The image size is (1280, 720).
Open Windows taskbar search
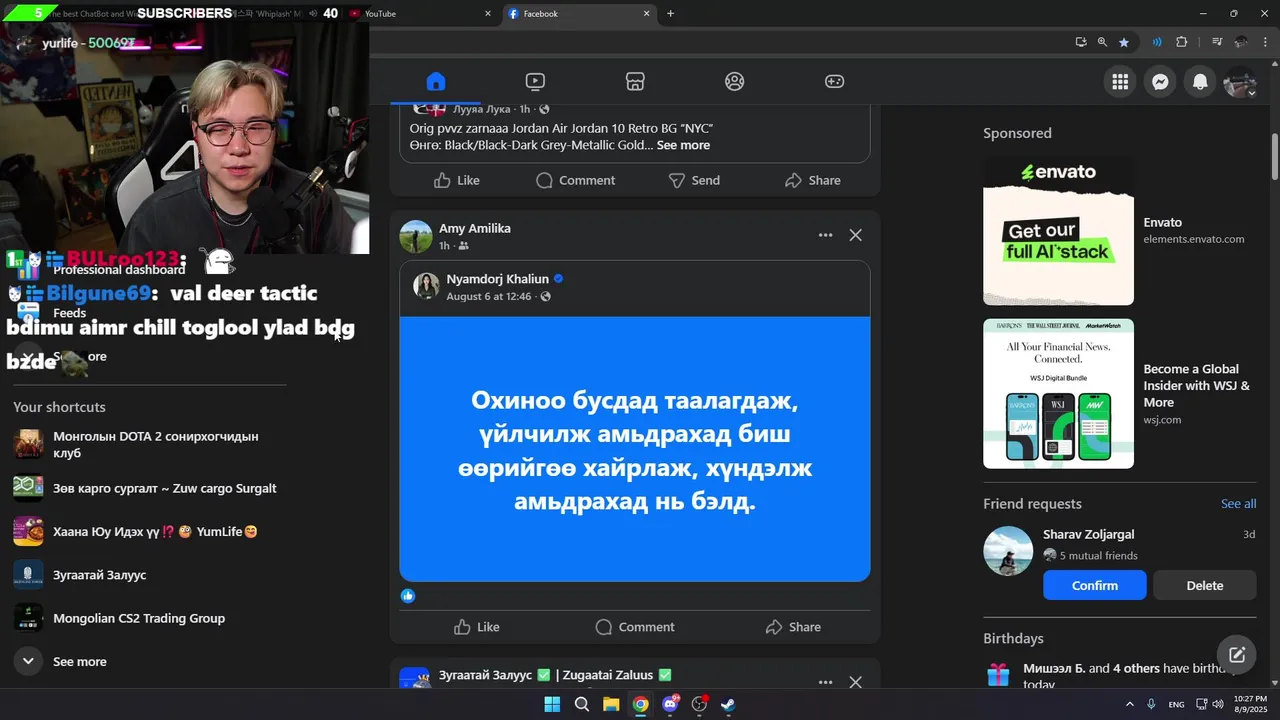pyautogui.click(x=581, y=704)
